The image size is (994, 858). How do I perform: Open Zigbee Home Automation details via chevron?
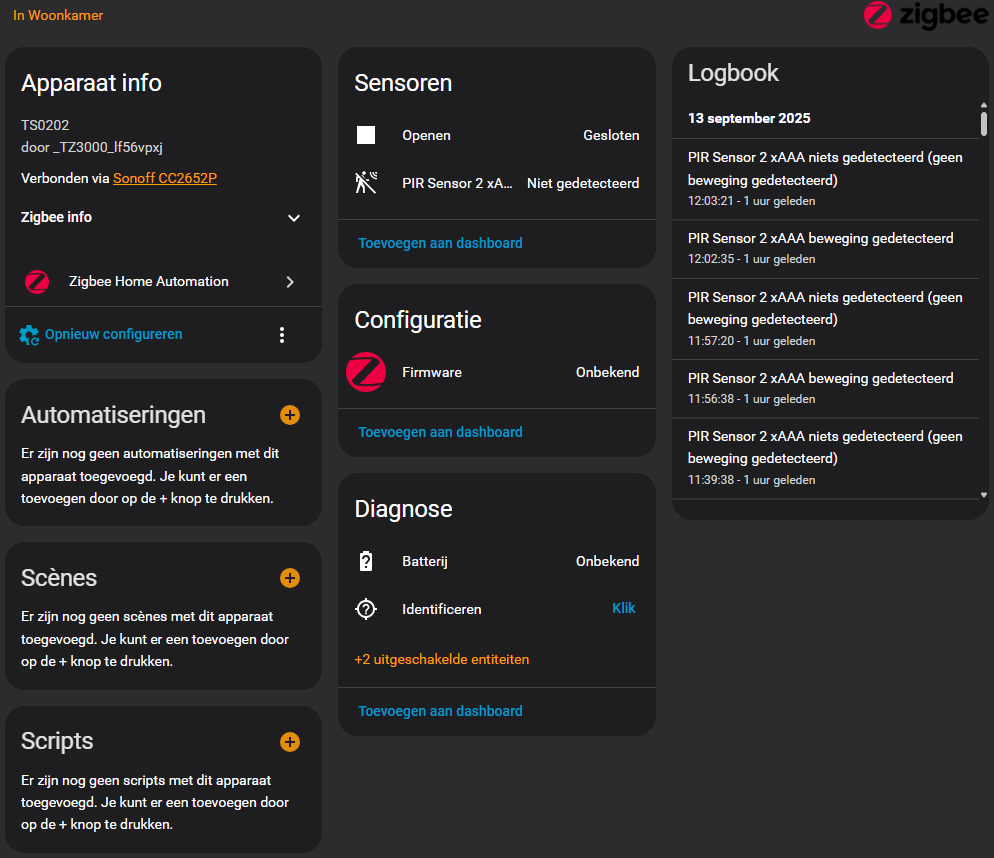290,281
